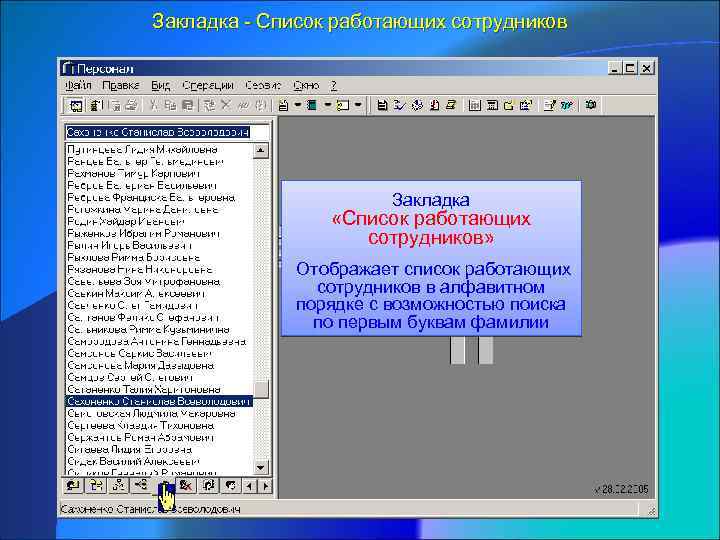The image size is (720, 540).
Task: Open the Сервис menu
Action: (x=263, y=85)
